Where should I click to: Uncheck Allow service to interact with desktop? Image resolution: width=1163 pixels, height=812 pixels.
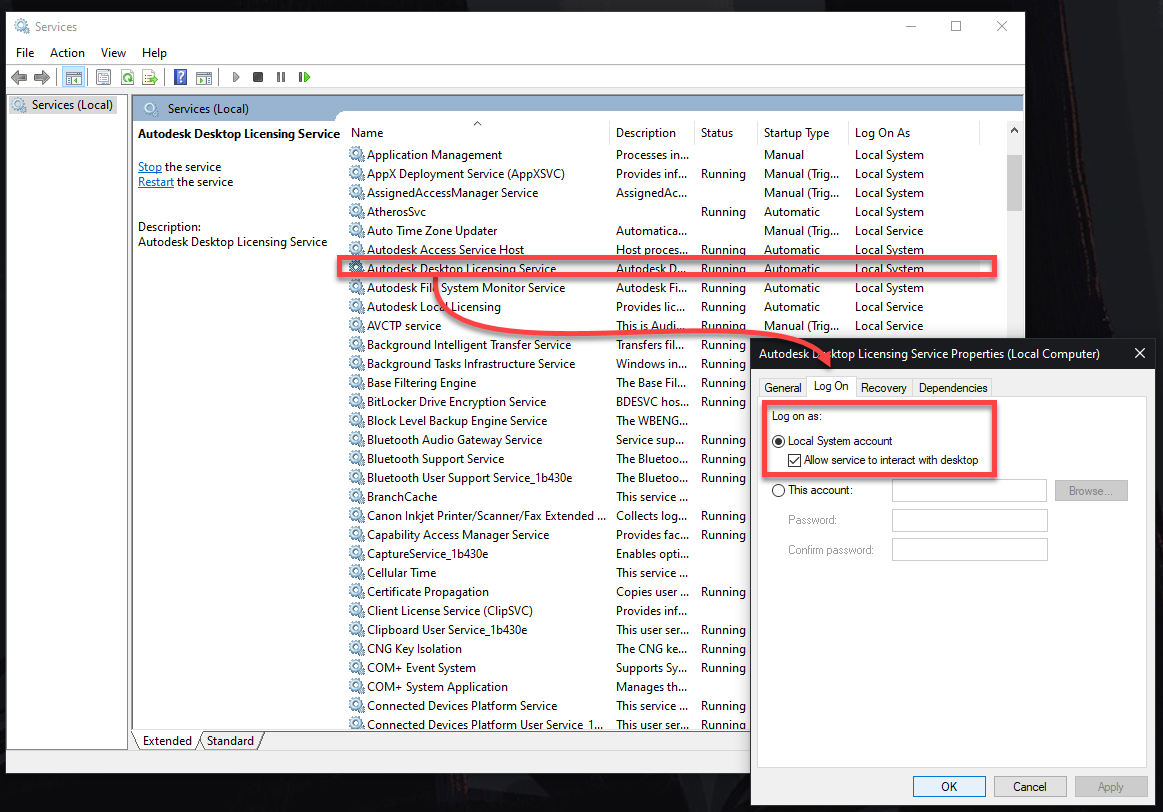click(x=795, y=460)
